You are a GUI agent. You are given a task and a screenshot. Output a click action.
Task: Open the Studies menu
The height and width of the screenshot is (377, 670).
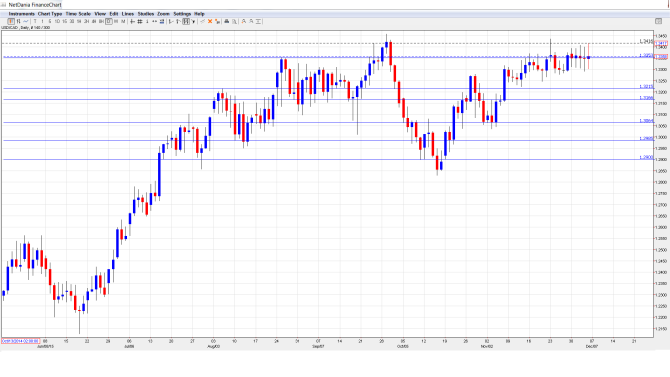click(146, 14)
